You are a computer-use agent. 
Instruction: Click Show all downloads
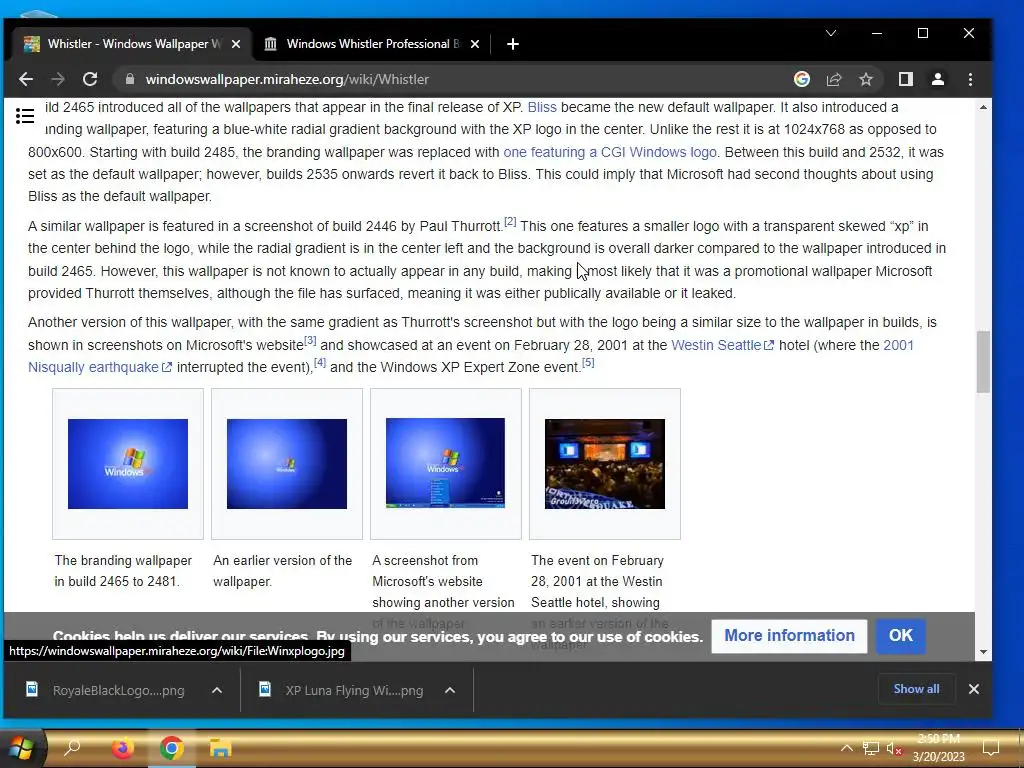pyautogui.click(x=916, y=689)
